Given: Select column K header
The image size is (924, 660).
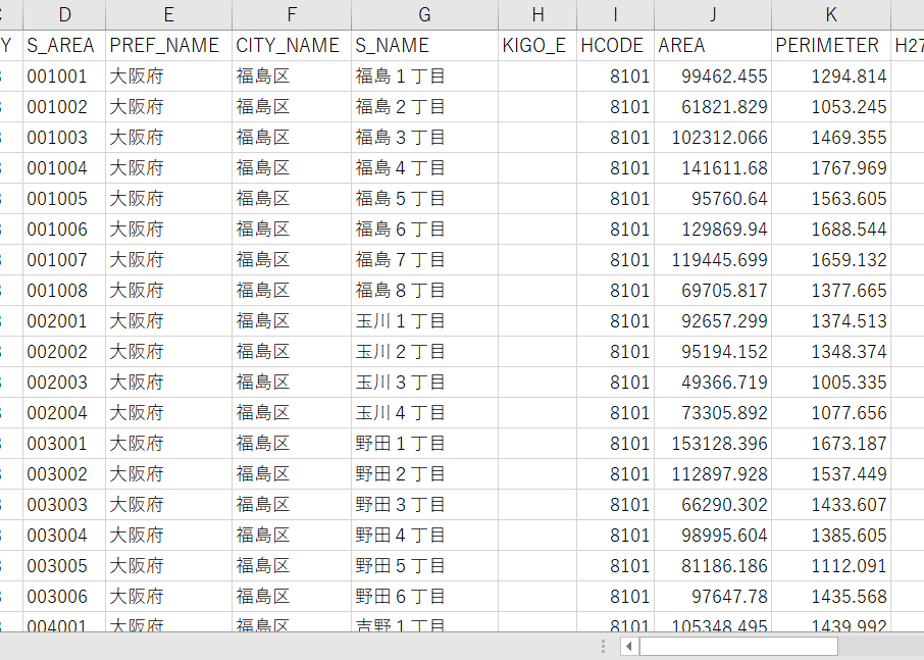Looking at the screenshot, I should pos(831,15).
